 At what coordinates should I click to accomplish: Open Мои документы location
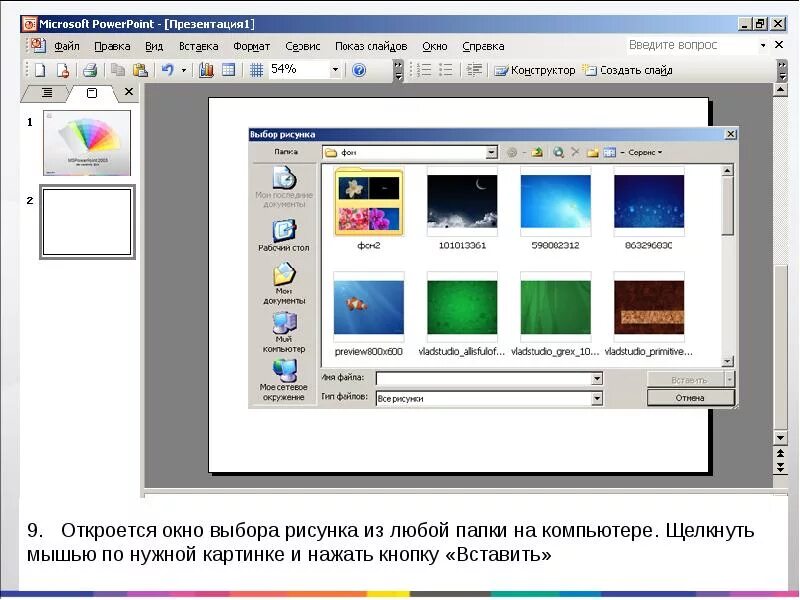point(284,284)
